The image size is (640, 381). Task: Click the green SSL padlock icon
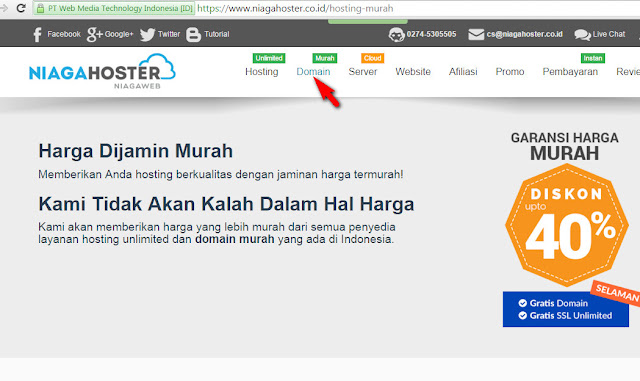[40, 8]
